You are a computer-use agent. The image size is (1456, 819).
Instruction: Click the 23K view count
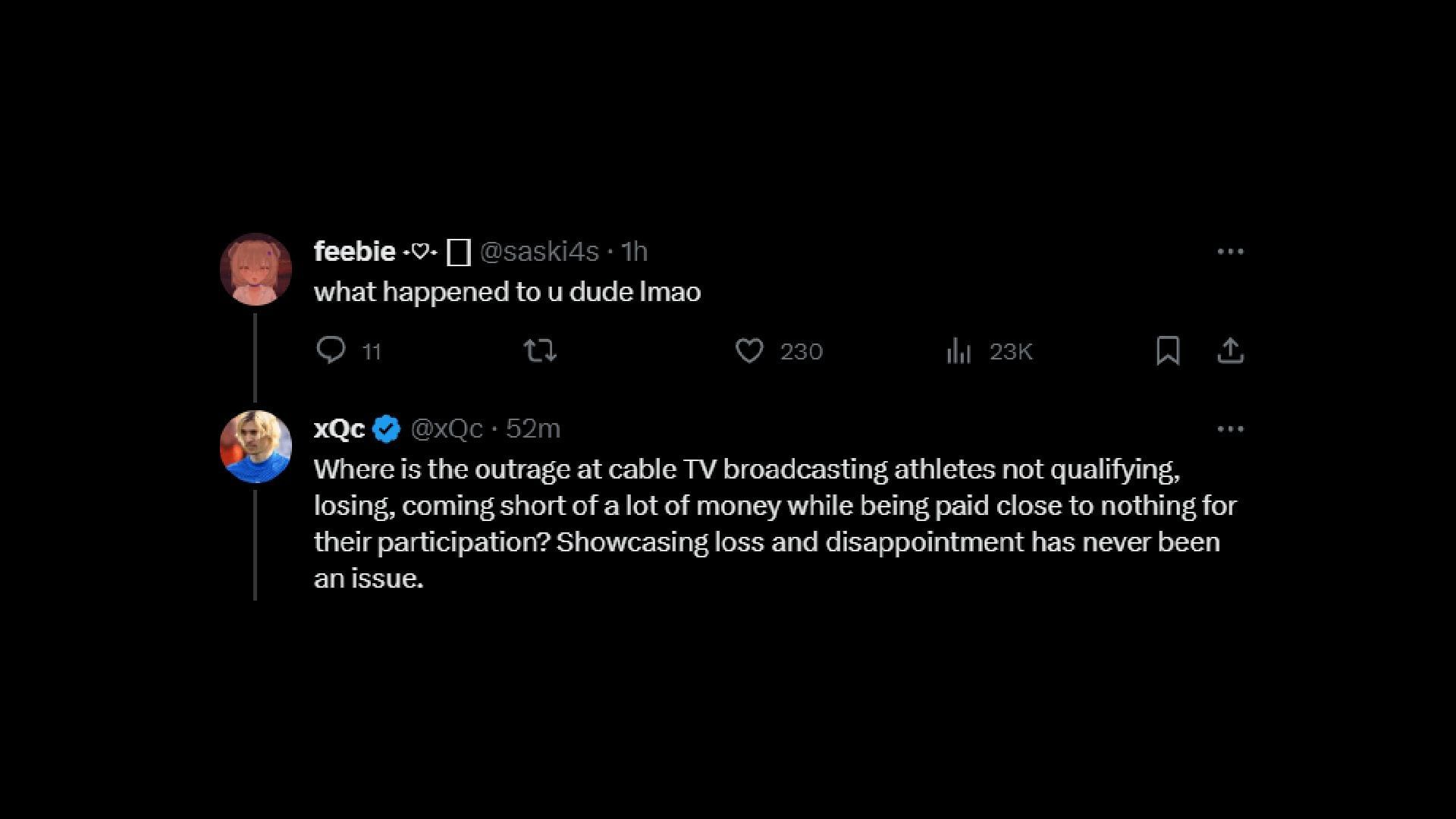tap(1011, 351)
